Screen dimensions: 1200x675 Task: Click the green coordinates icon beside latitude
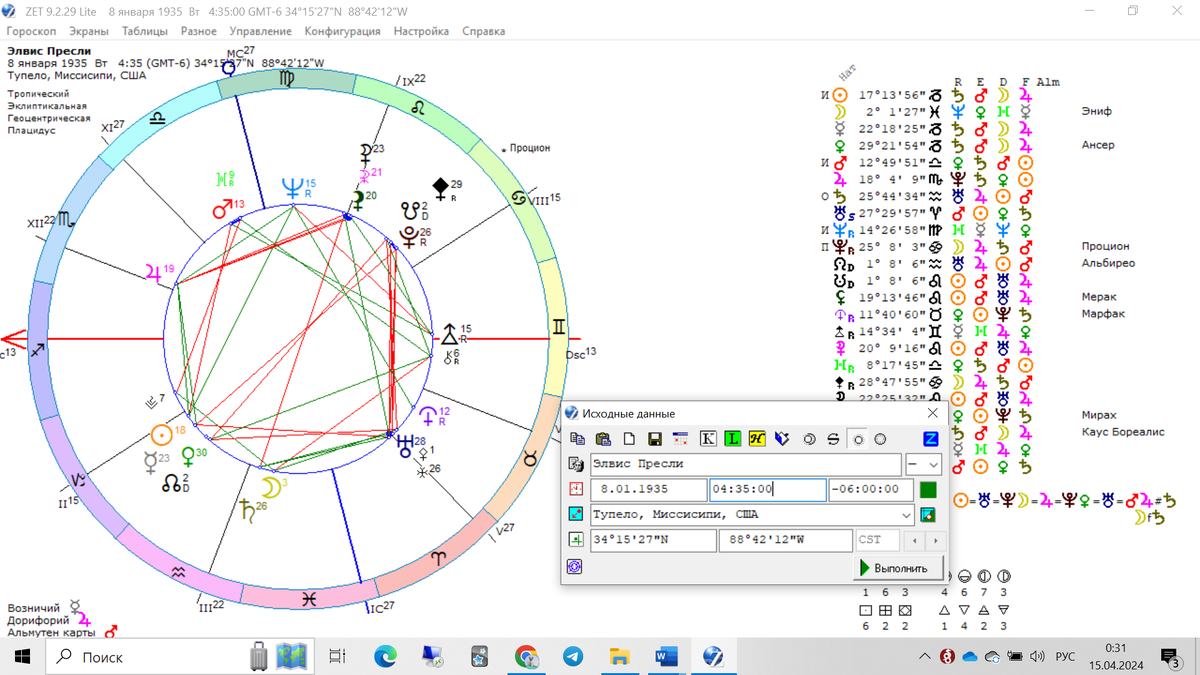tap(576, 540)
